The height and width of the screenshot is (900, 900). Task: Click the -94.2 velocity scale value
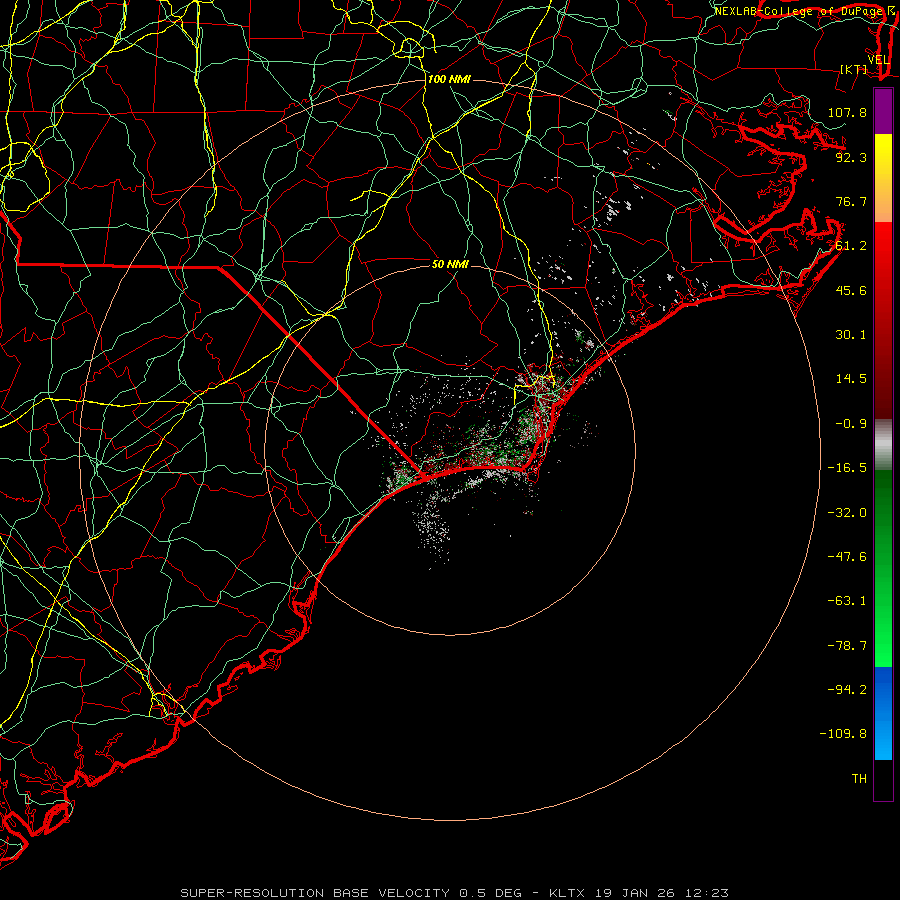click(847, 690)
